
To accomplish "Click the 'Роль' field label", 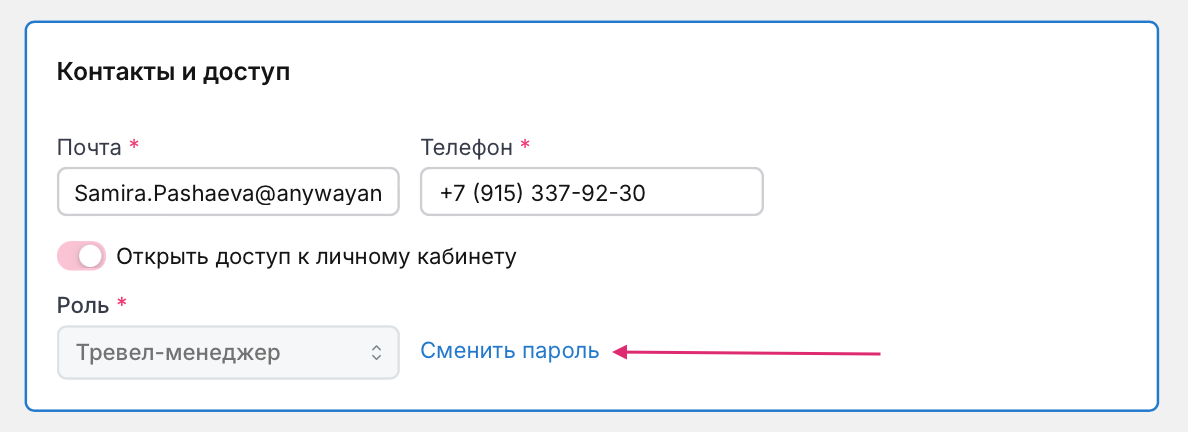I will click(x=84, y=303).
